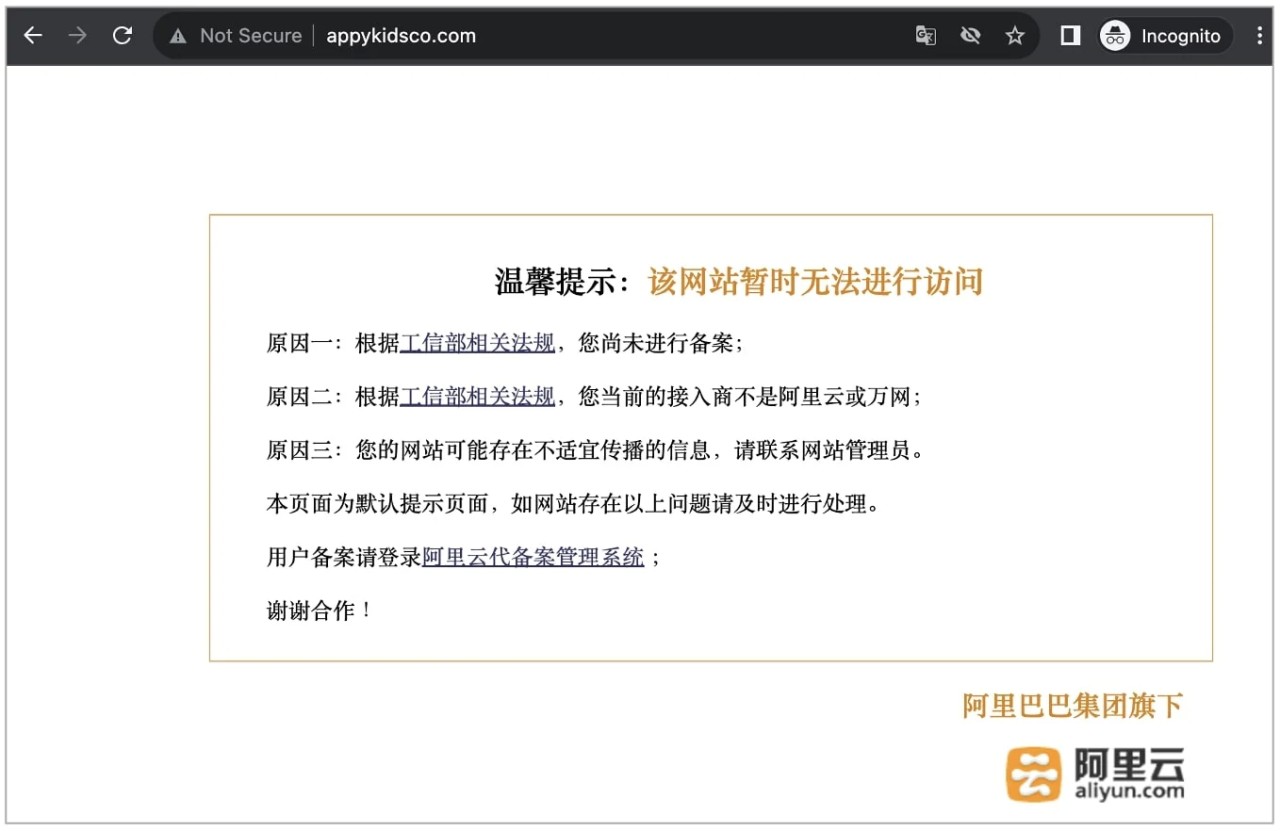Click the Not Secure warning triangle icon

click(178, 36)
